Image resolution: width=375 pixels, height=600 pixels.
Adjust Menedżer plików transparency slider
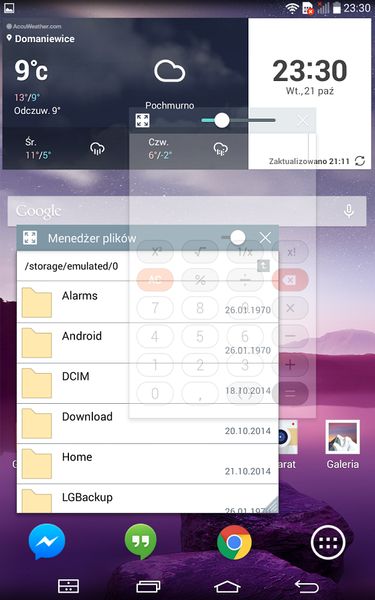[x=238, y=238]
